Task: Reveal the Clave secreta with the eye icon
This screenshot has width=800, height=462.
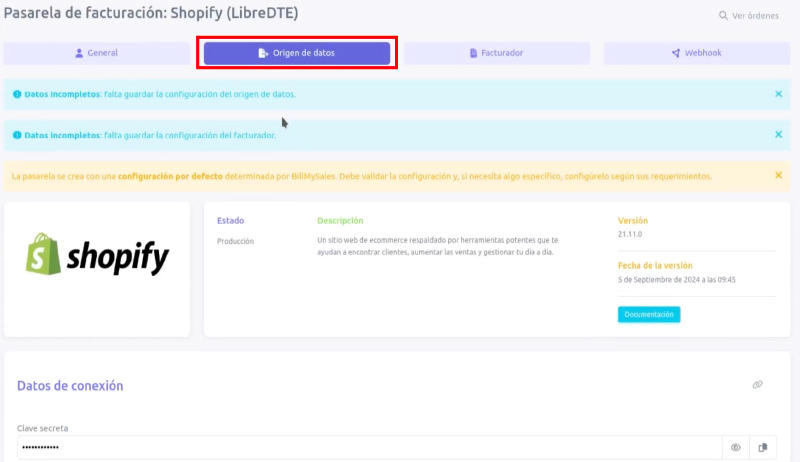Action: pyautogui.click(x=736, y=448)
